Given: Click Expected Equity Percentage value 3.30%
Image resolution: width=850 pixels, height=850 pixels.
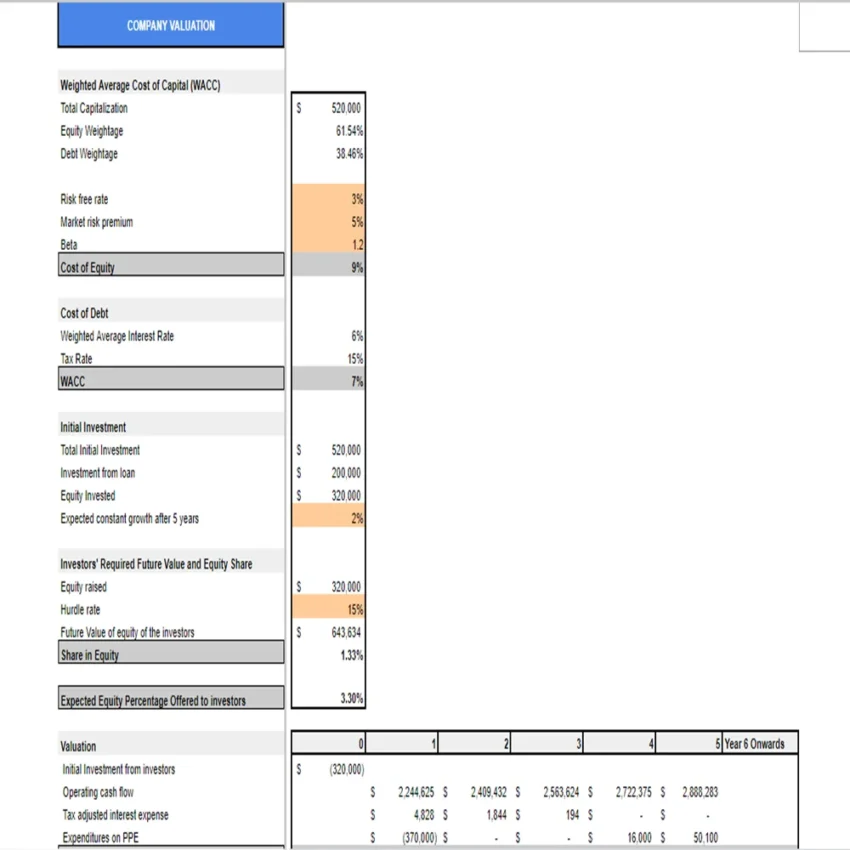Looking at the screenshot, I should pos(351,698).
